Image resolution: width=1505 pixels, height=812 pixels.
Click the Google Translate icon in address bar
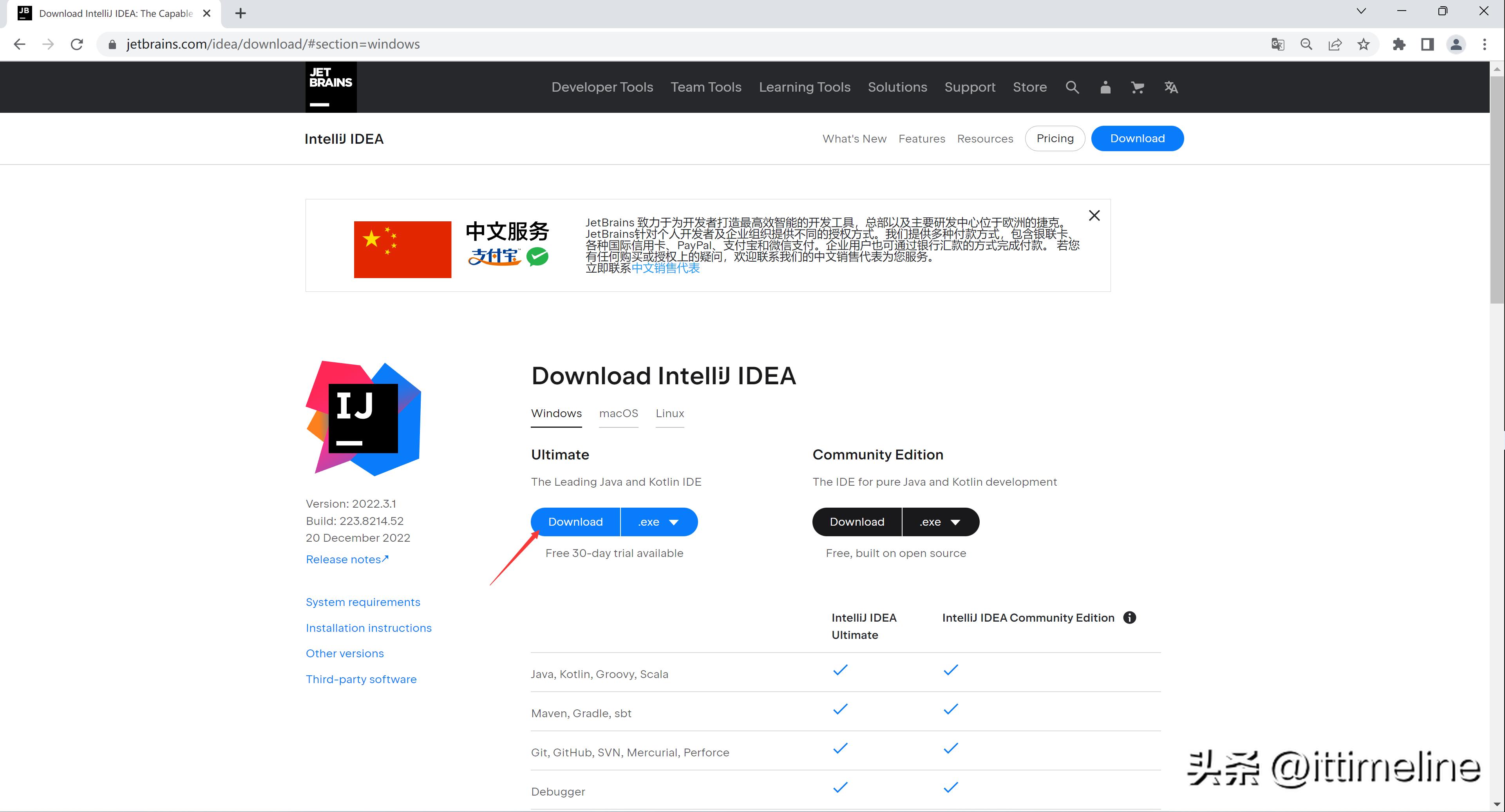tap(1278, 44)
